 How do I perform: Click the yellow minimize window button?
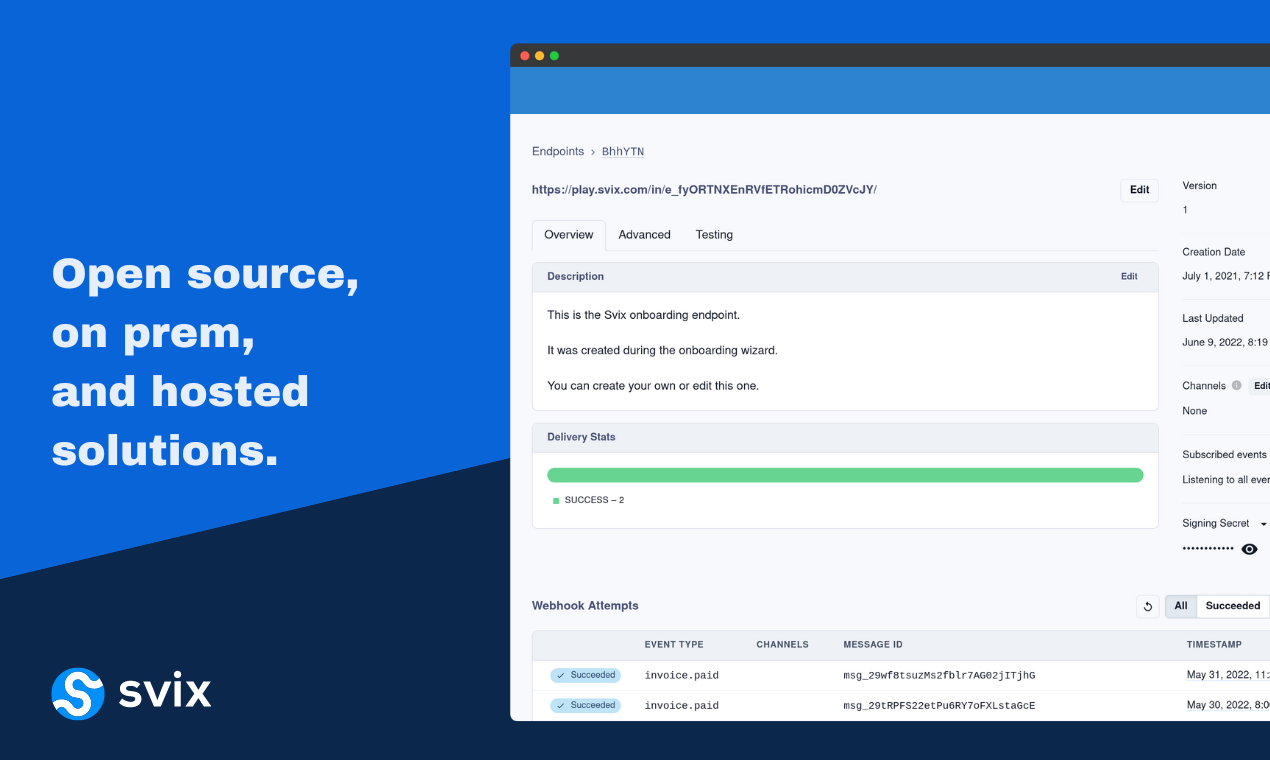pyautogui.click(x=540, y=56)
